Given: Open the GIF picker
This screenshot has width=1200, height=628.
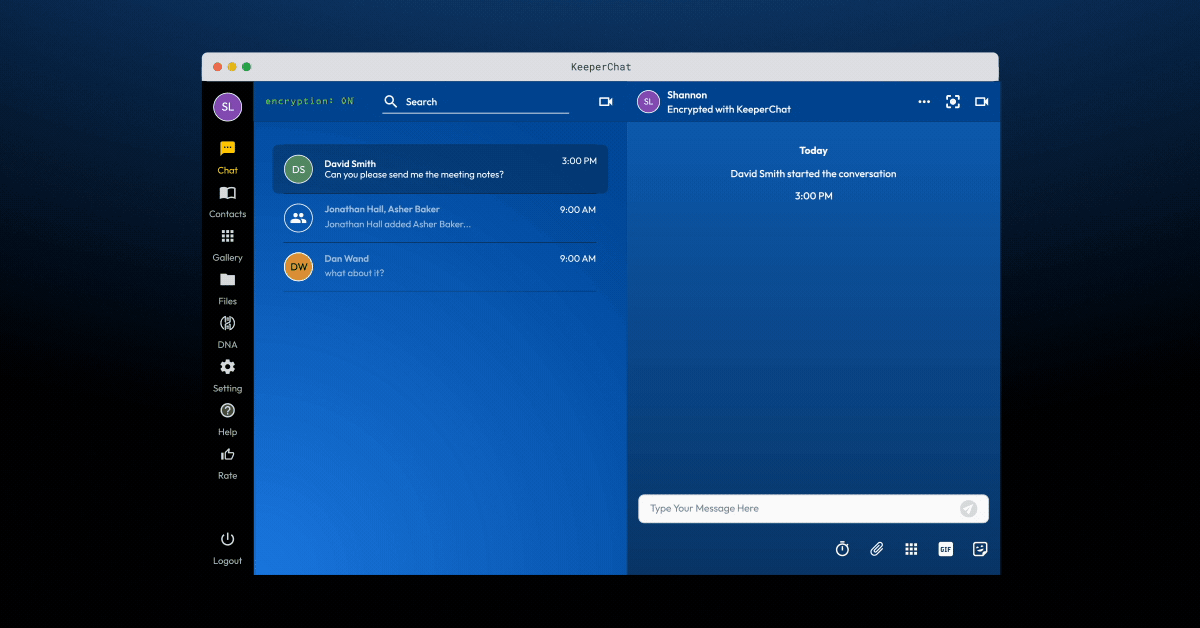Looking at the screenshot, I should click(945, 549).
